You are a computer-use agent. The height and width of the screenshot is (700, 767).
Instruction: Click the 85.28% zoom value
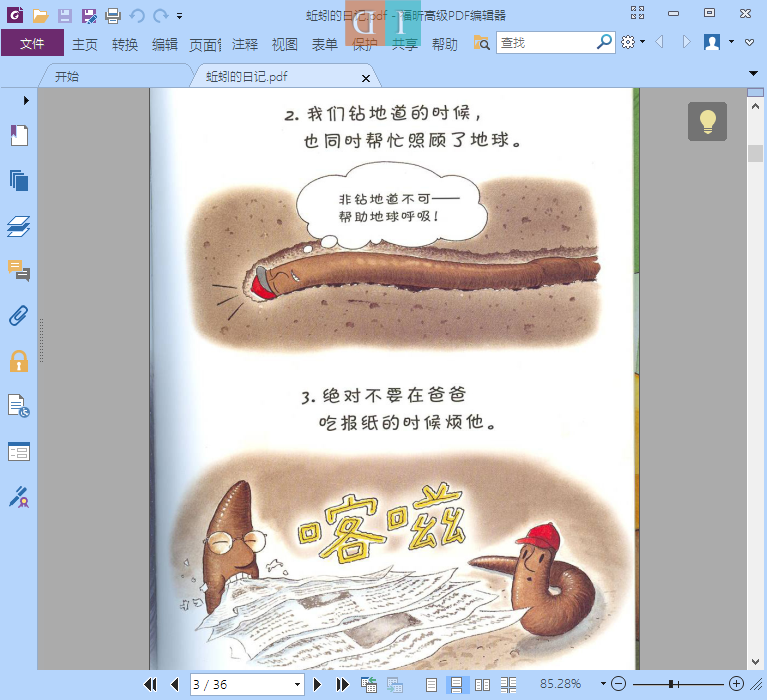click(x=560, y=684)
